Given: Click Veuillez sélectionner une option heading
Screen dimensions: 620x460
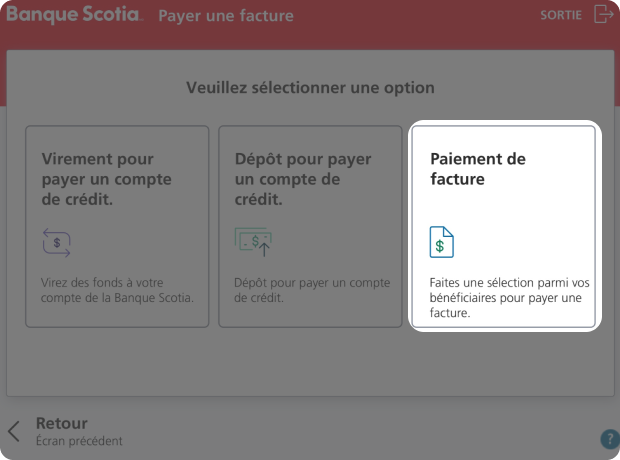Looking at the screenshot, I should [310, 88].
